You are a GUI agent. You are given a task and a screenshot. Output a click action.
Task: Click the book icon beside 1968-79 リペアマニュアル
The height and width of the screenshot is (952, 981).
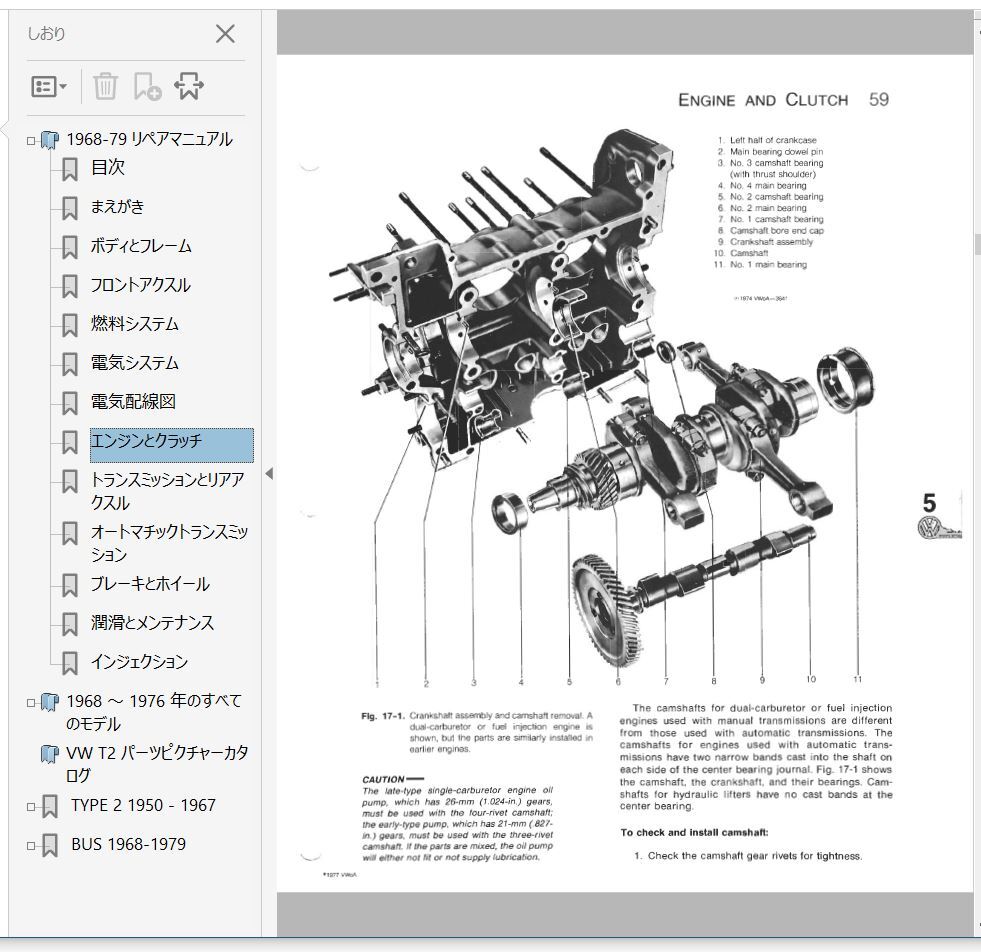pyautogui.click(x=49, y=140)
